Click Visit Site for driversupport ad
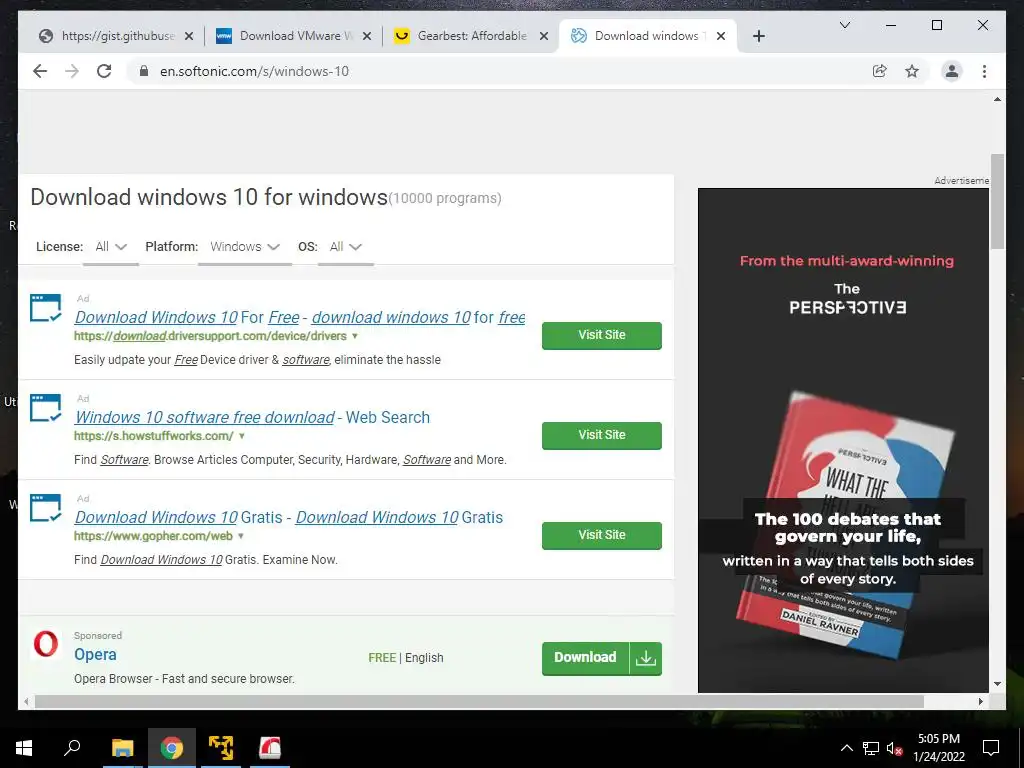 601,335
